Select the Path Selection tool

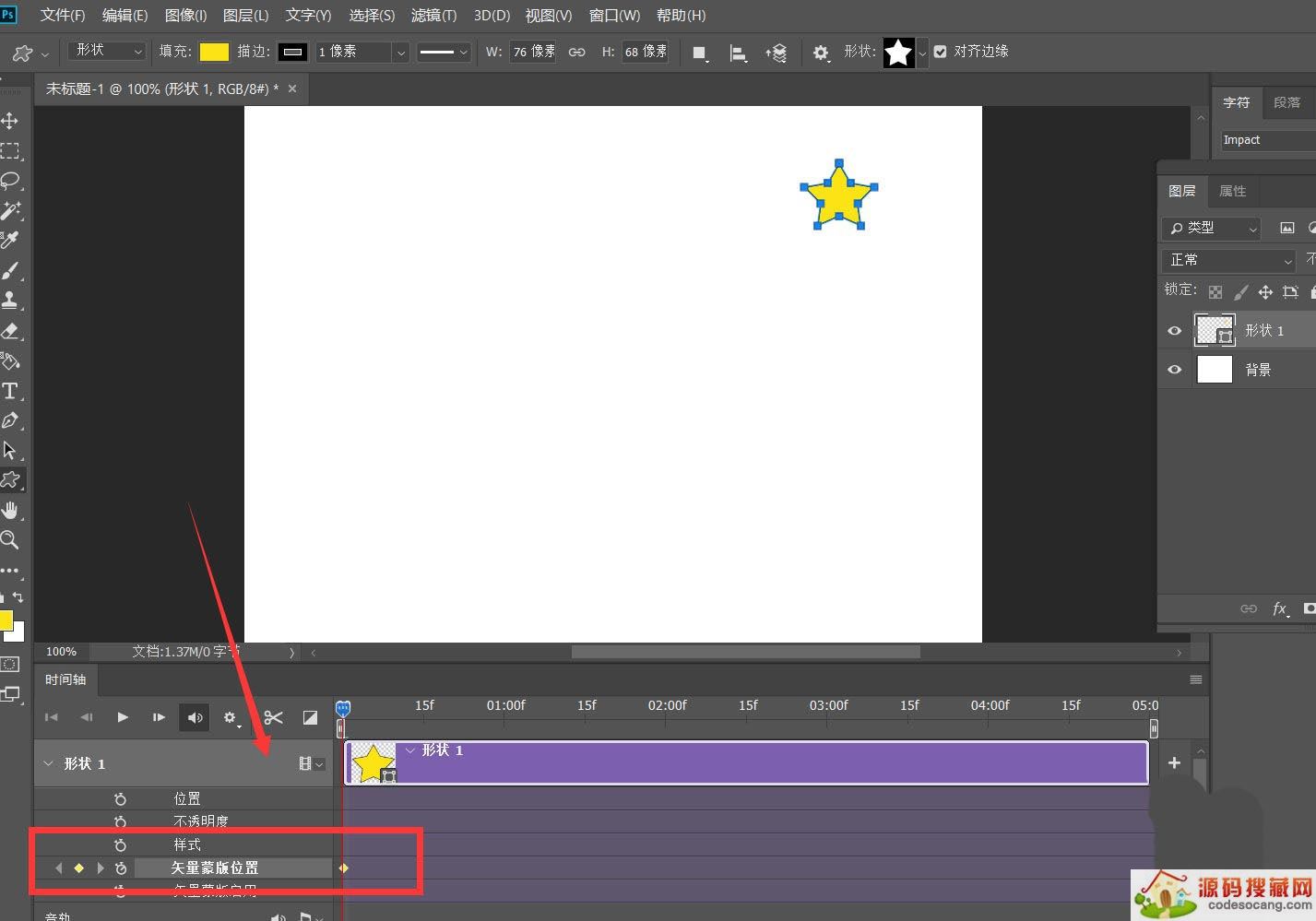(10, 451)
